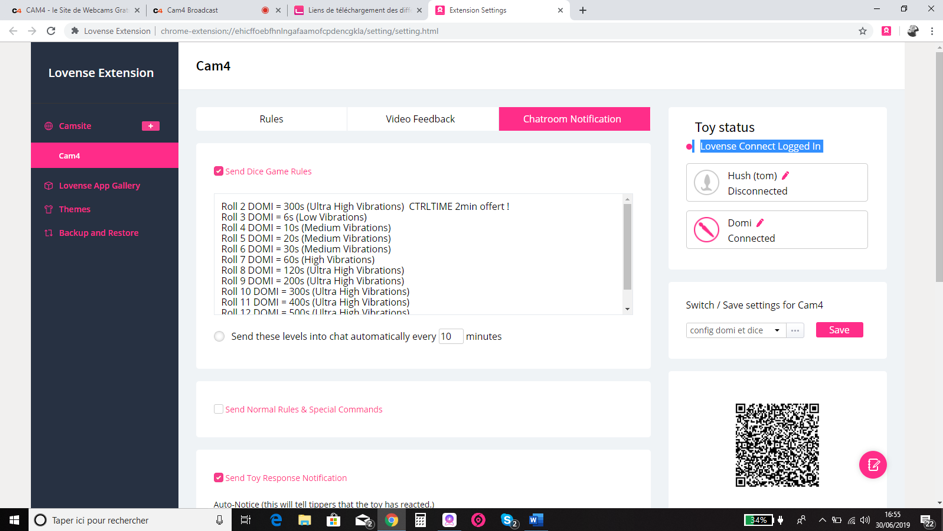This screenshot has width=943, height=531.
Task: Open Microsoft Word from the taskbar
Action: coord(536,520)
